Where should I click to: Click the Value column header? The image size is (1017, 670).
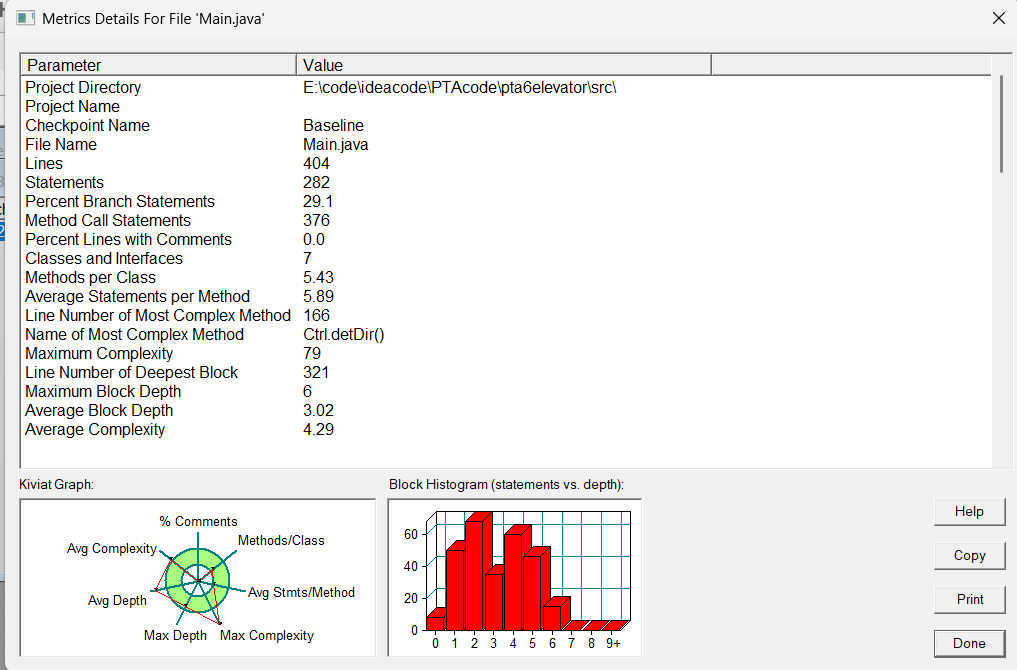504,66
